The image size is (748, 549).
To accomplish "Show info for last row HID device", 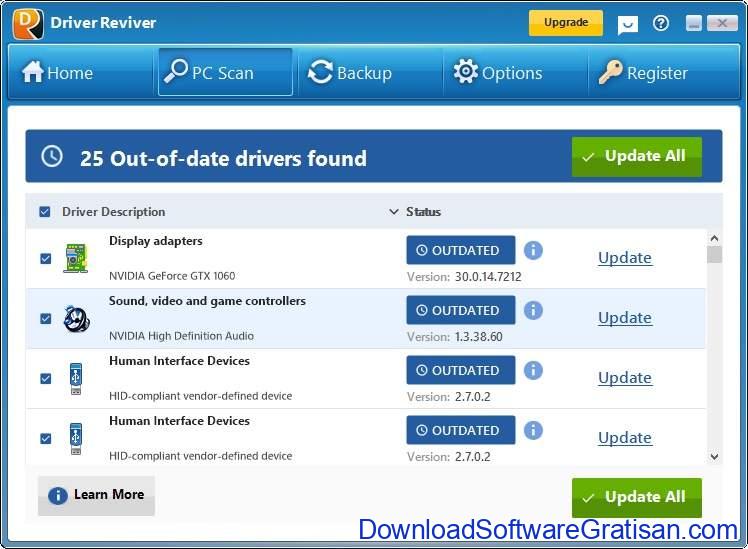I will [x=533, y=430].
